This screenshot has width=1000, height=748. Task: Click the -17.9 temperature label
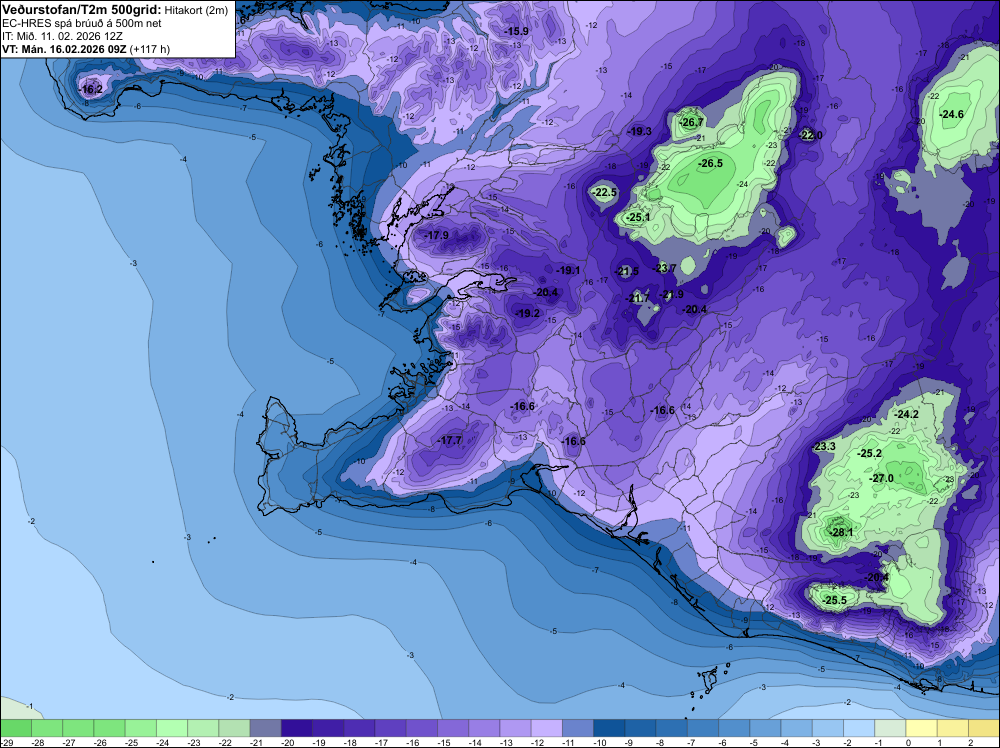point(437,236)
